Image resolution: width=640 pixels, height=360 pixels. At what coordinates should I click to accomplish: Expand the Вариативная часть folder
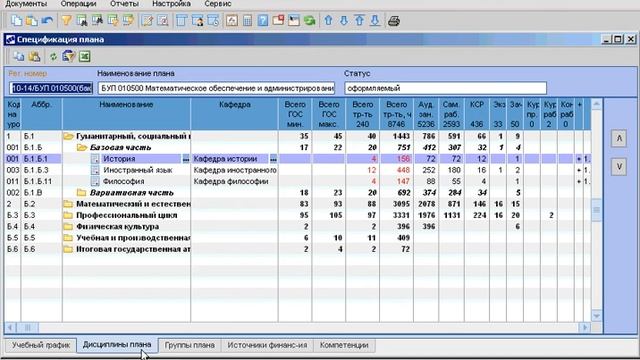pyautogui.click(x=82, y=192)
